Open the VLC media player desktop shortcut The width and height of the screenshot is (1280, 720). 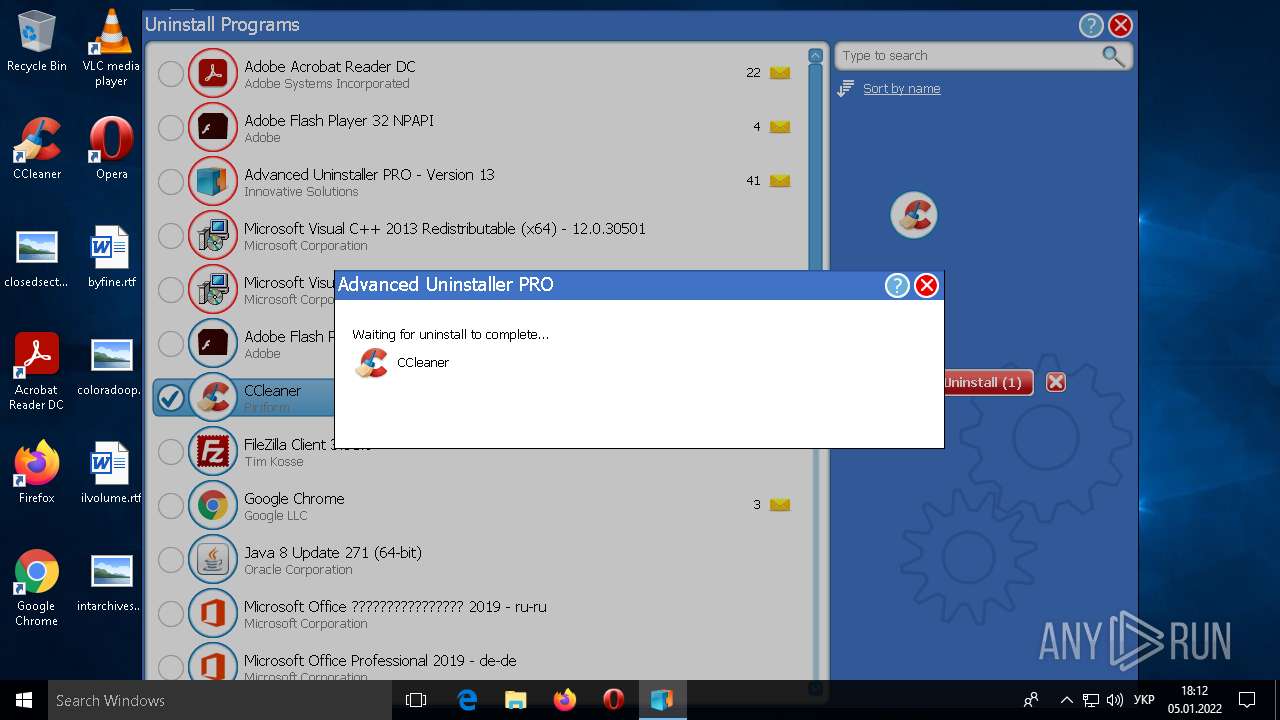(111, 48)
